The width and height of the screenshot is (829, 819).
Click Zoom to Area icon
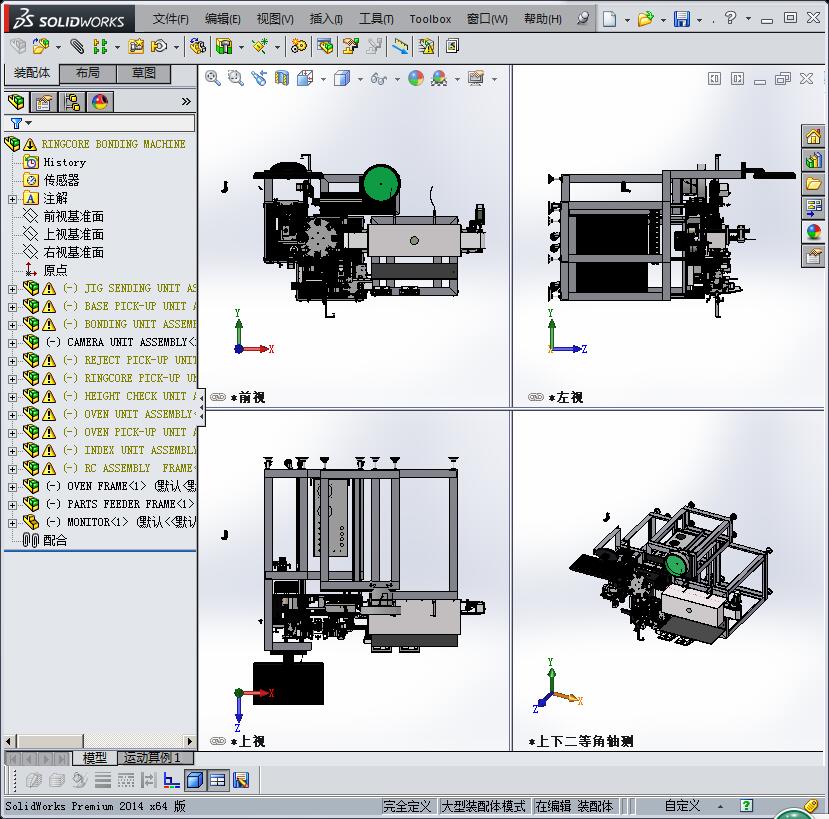235,78
